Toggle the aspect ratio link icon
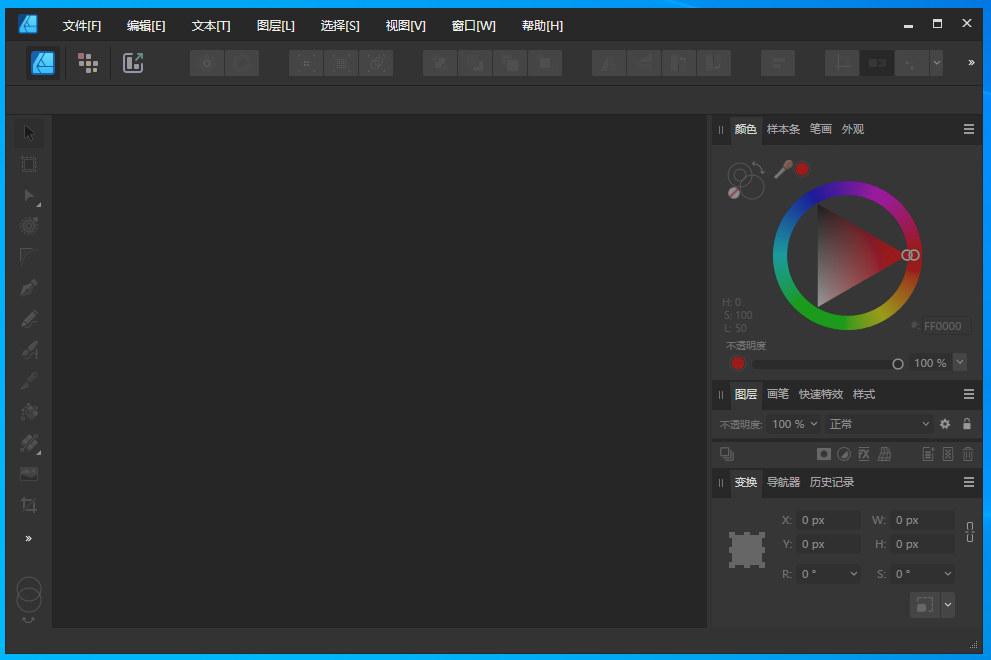The width and height of the screenshot is (991, 660). click(x=969, y=532)
